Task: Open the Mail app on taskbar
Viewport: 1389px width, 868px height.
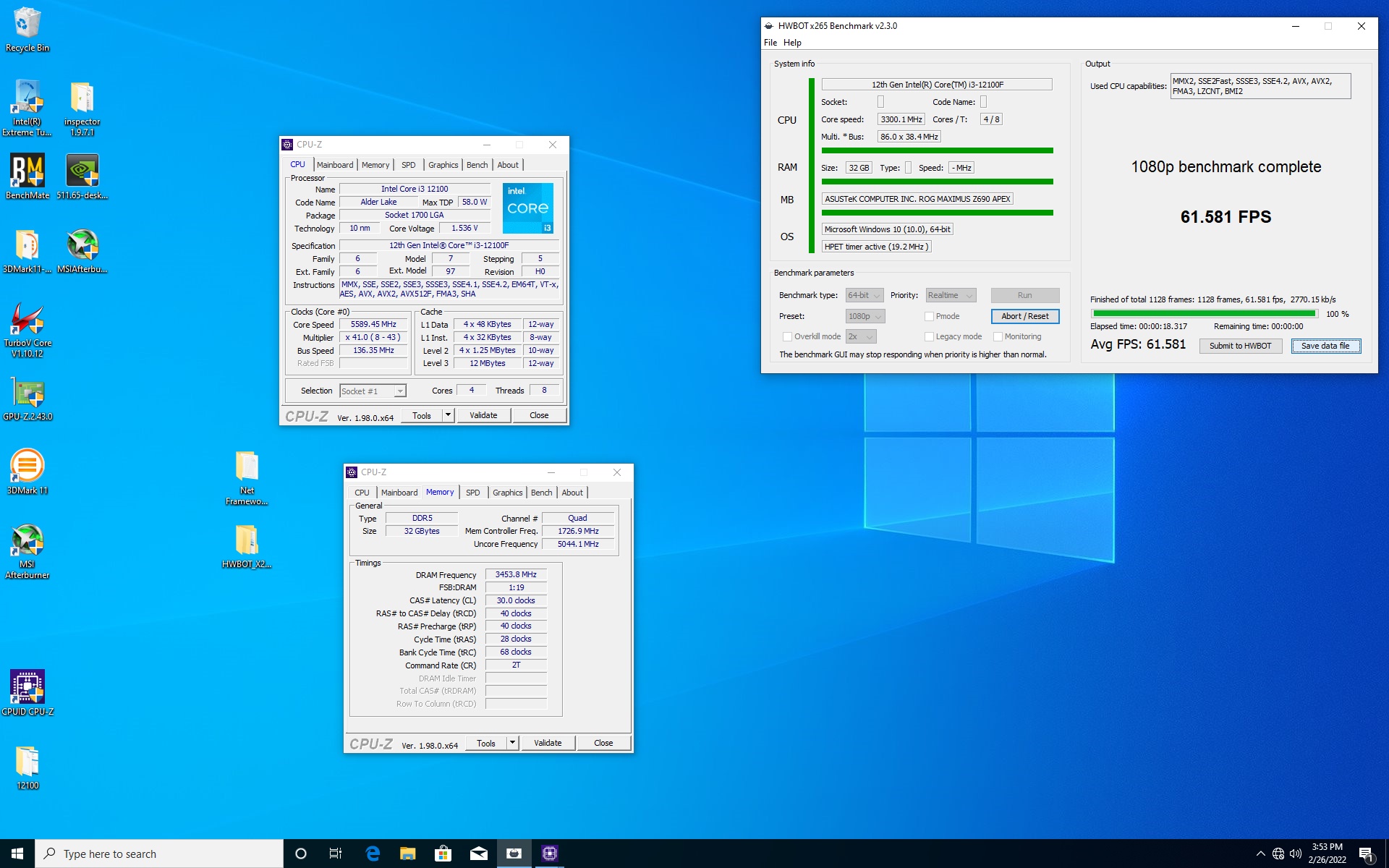Action: click(478, 854)
